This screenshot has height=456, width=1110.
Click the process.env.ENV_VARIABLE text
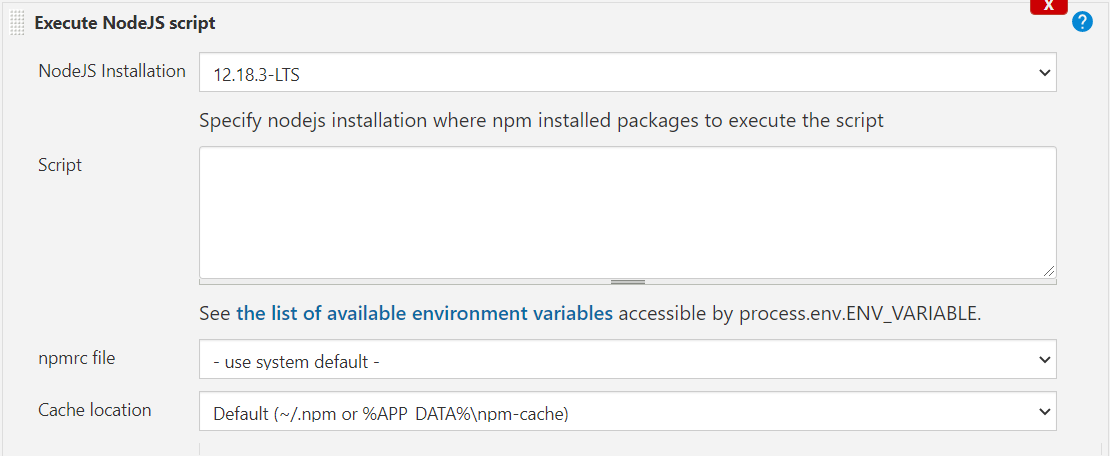click(x=859, y=313)
